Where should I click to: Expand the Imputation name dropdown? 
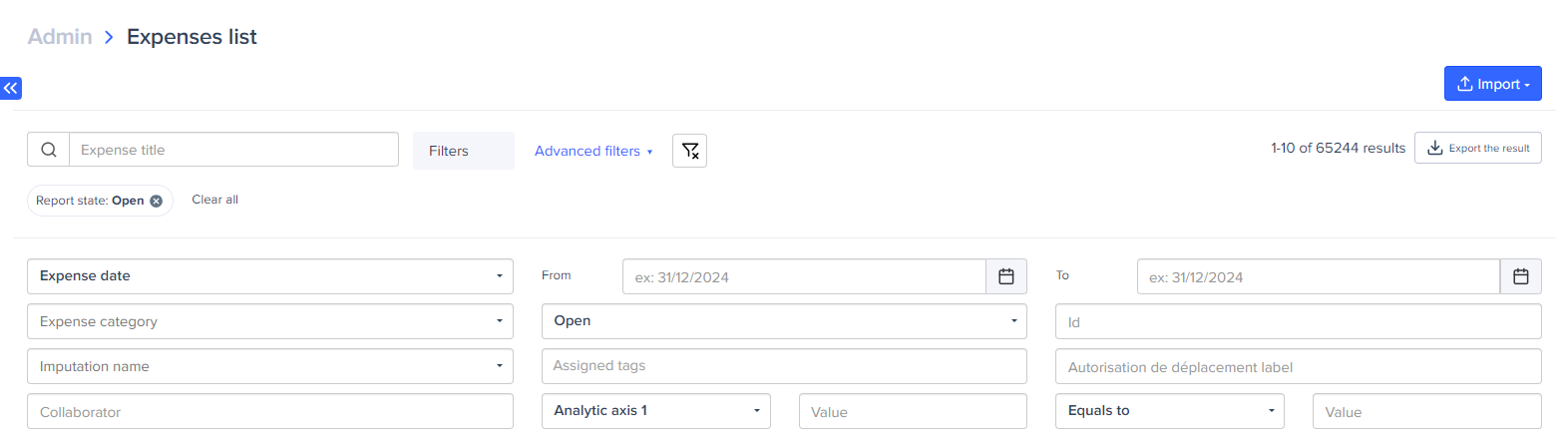269,366
